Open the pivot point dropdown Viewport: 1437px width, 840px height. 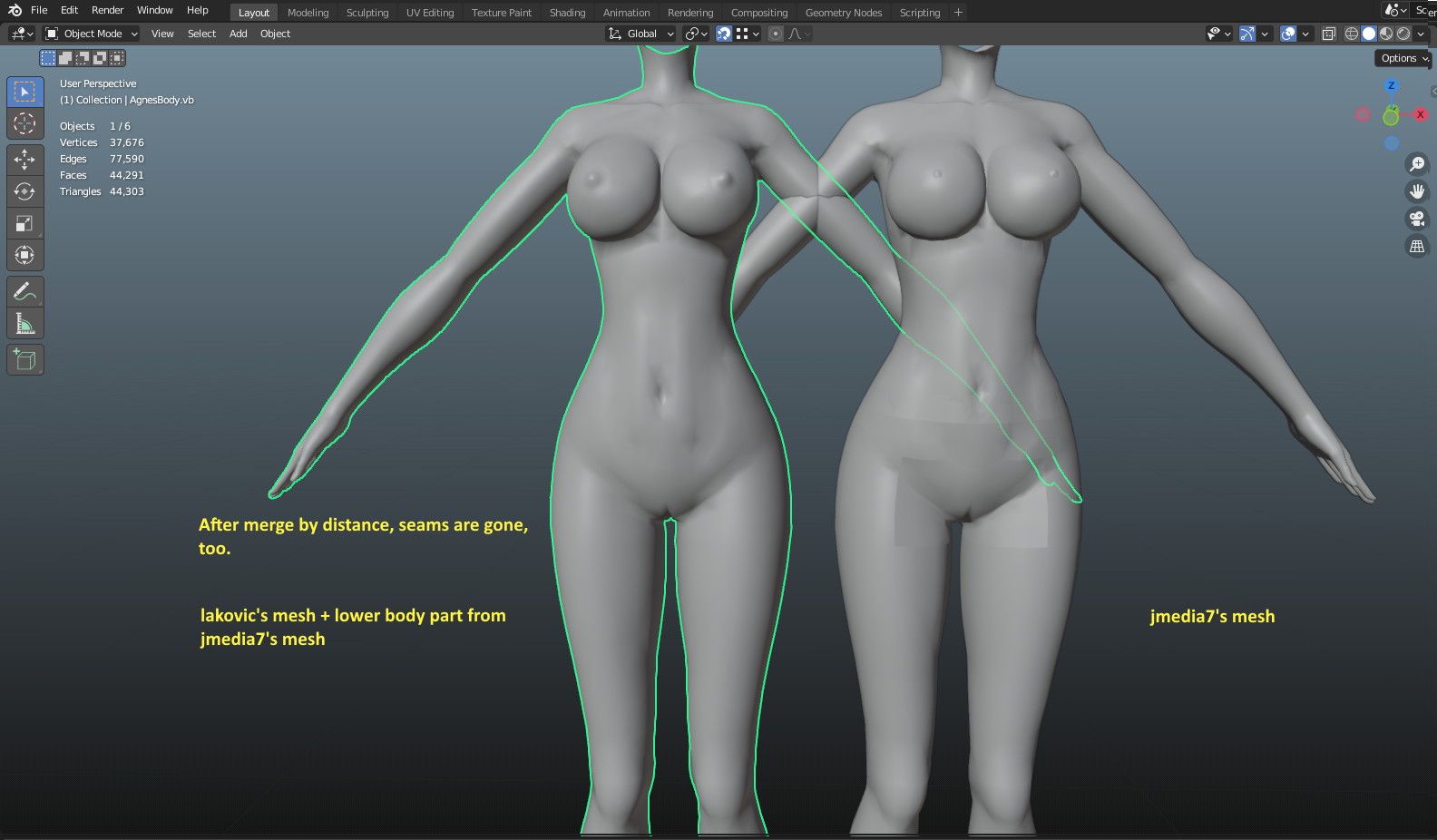[697, 34]
